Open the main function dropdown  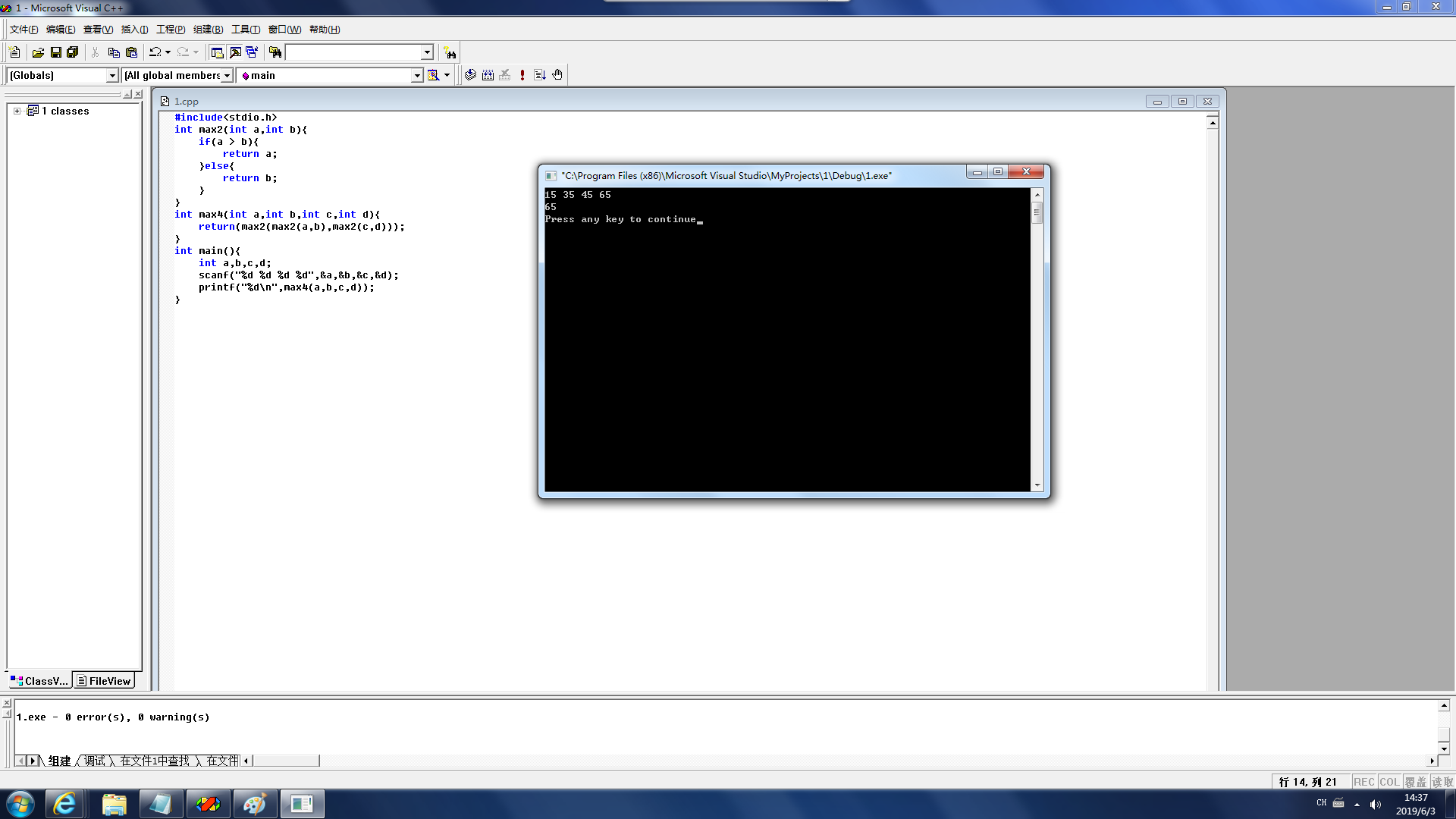416,75
